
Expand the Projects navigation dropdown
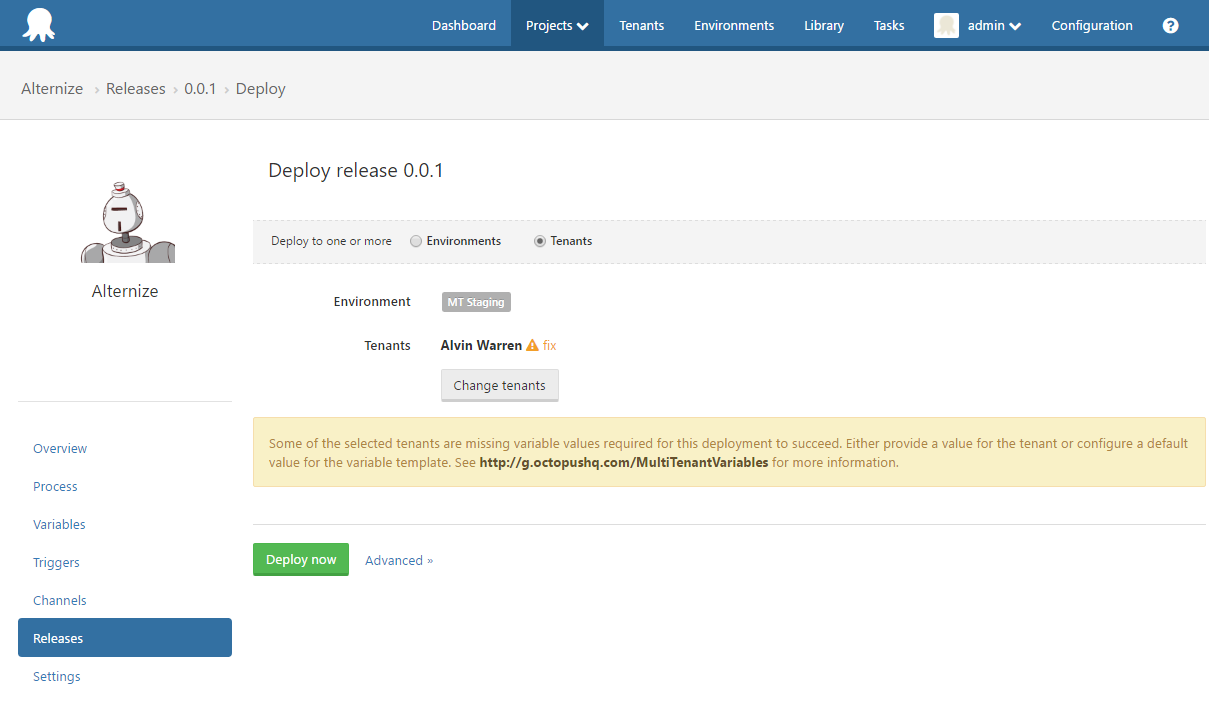(557, 25)
